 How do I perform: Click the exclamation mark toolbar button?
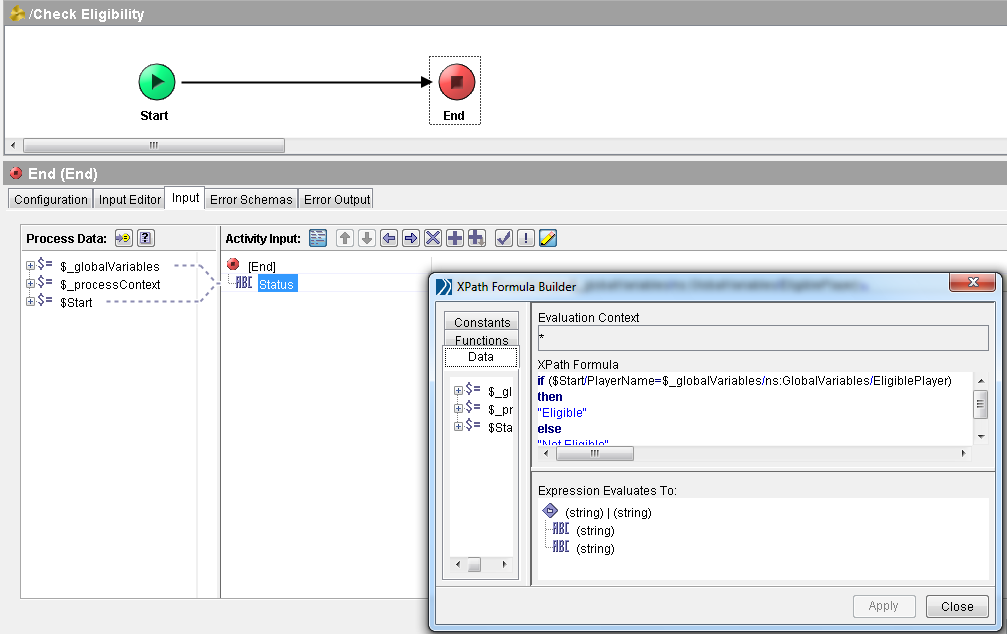pos(526,238)
